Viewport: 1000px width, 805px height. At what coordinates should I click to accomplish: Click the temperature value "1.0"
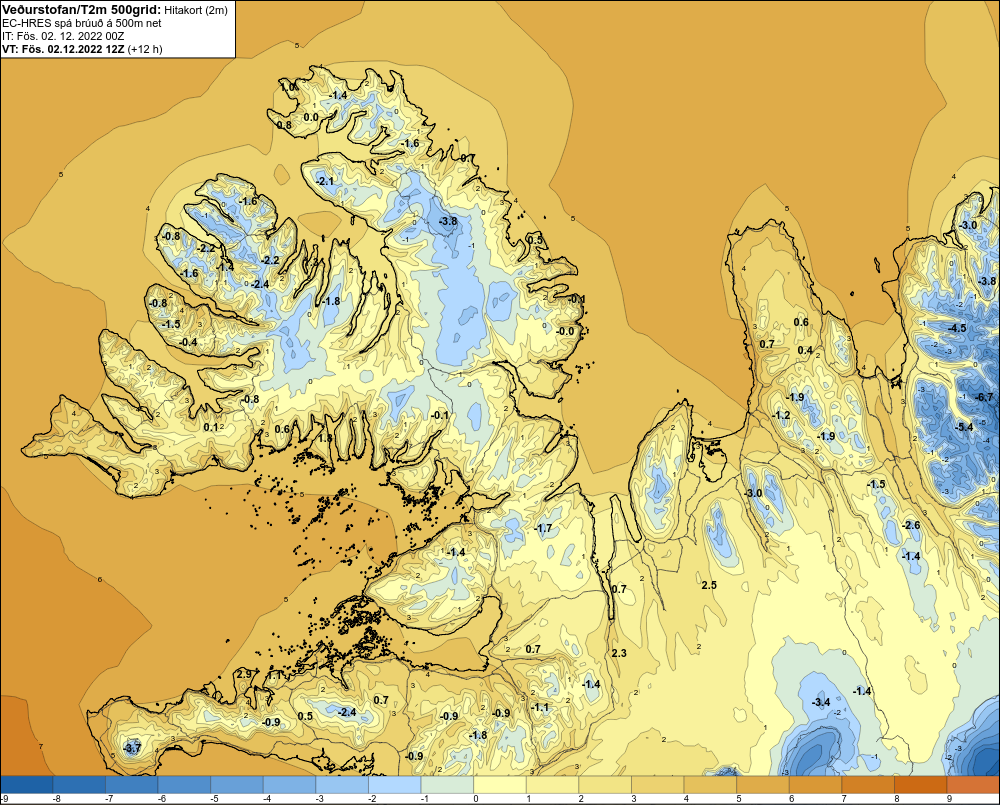289,87
